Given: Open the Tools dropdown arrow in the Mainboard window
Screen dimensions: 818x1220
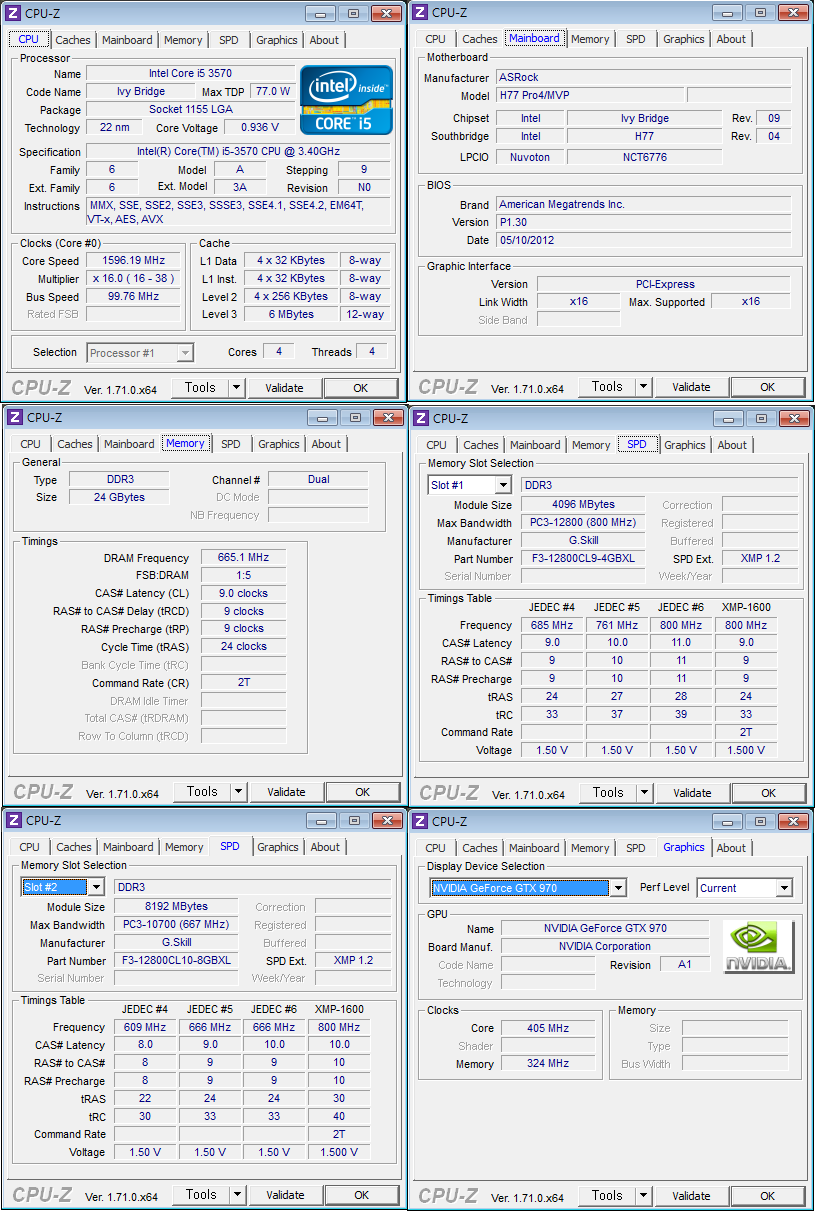Looking at the screenshot, I should click(643, 387).
